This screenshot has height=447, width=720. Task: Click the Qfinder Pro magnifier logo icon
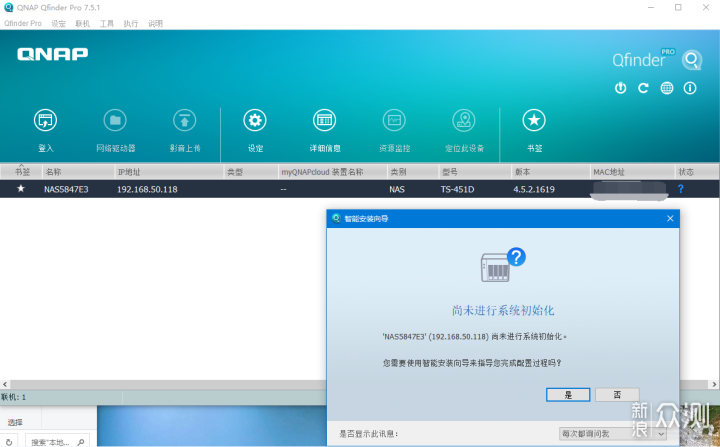(692, 60)
